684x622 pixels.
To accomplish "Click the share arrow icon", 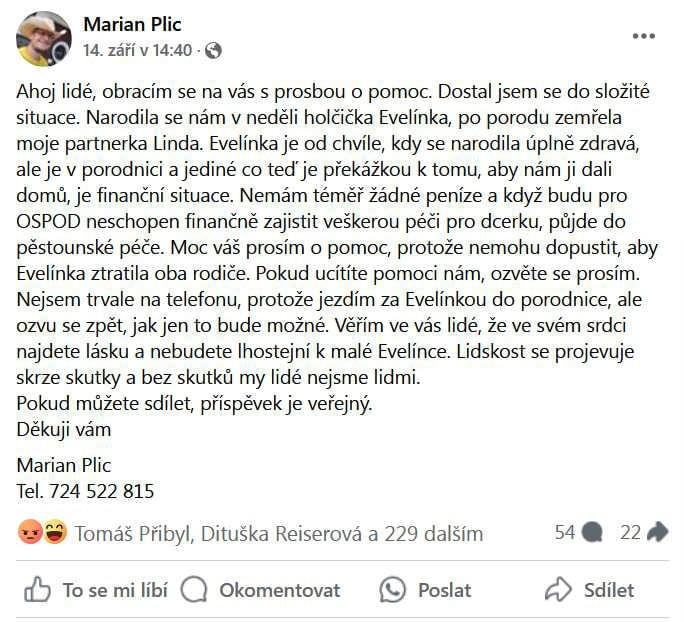I will (x=558, y=590).
